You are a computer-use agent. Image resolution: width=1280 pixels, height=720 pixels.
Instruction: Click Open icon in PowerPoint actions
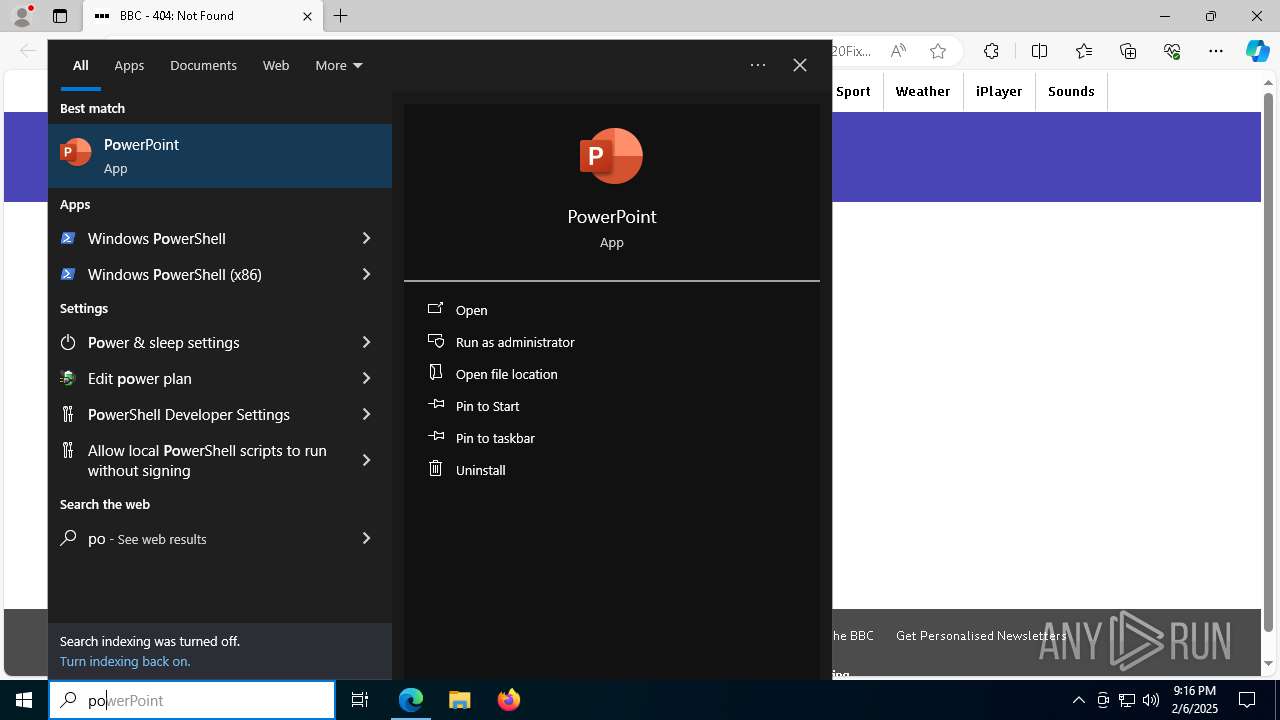click(435, 309)
